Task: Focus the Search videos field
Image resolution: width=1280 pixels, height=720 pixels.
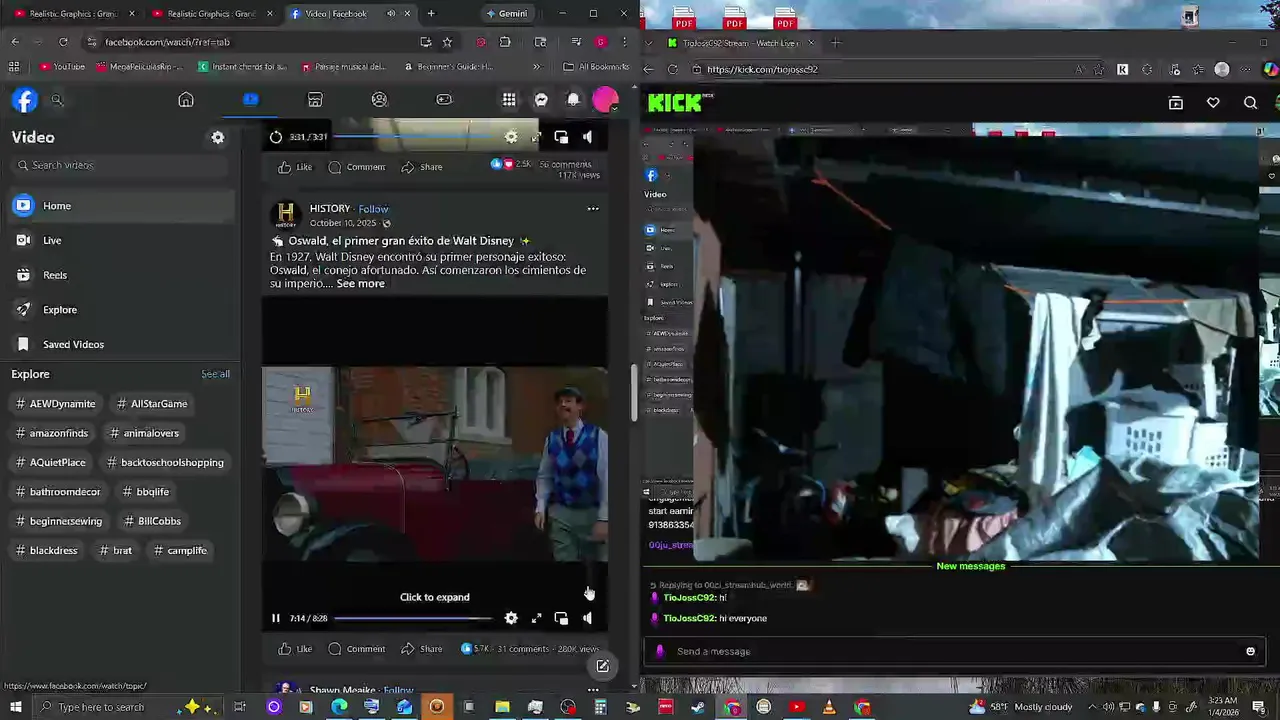Action: pos(122,165)
